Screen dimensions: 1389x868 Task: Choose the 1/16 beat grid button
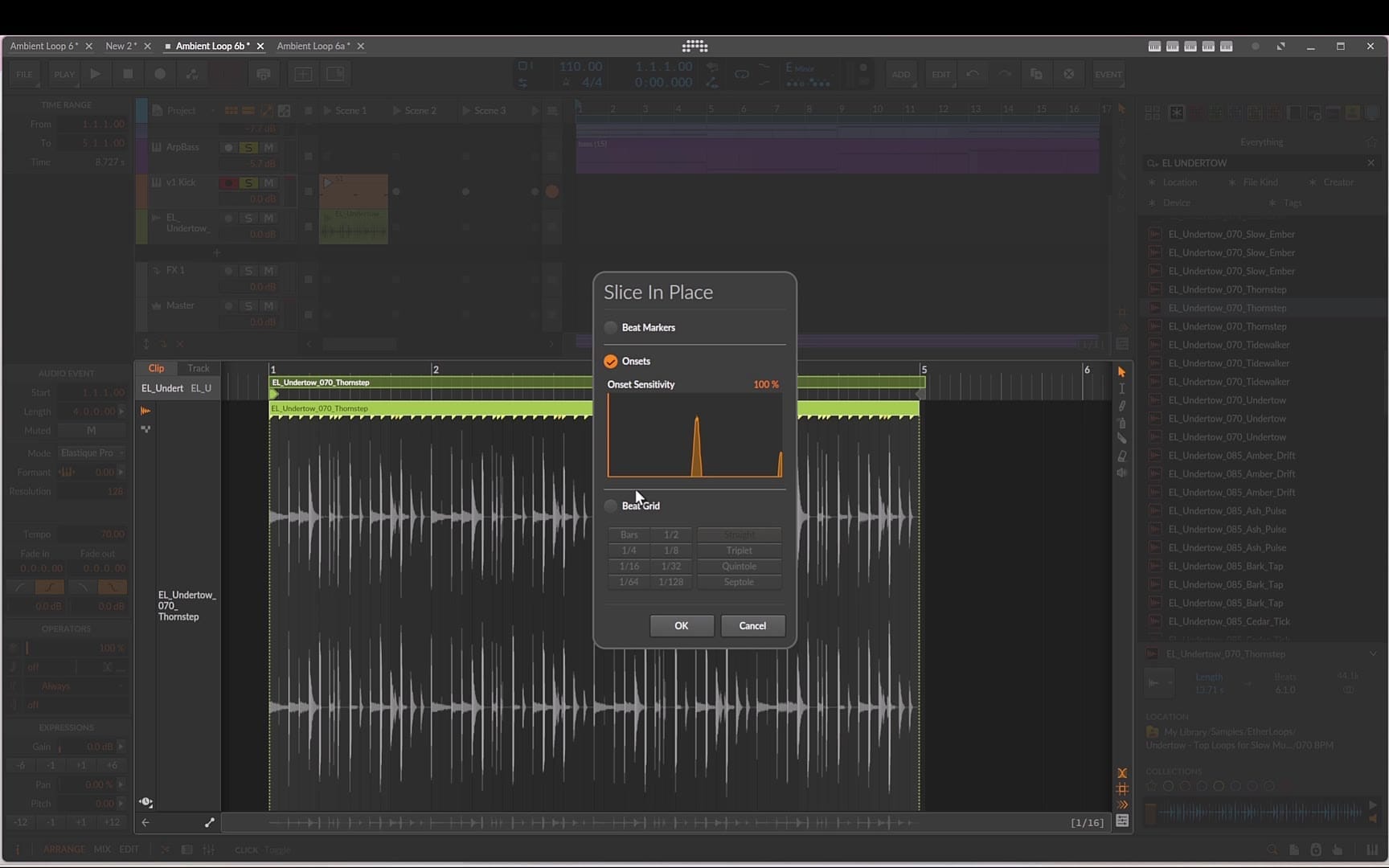(629, 566)
